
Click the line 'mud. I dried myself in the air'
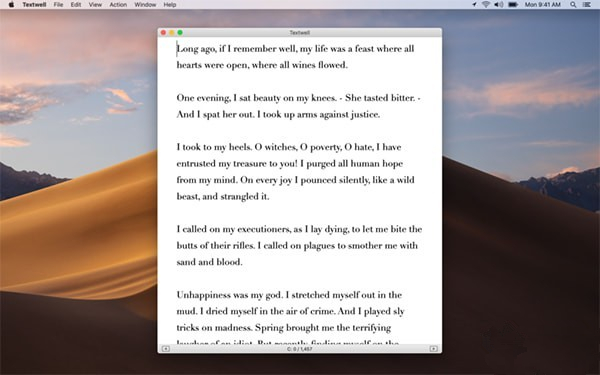[290, 311]
